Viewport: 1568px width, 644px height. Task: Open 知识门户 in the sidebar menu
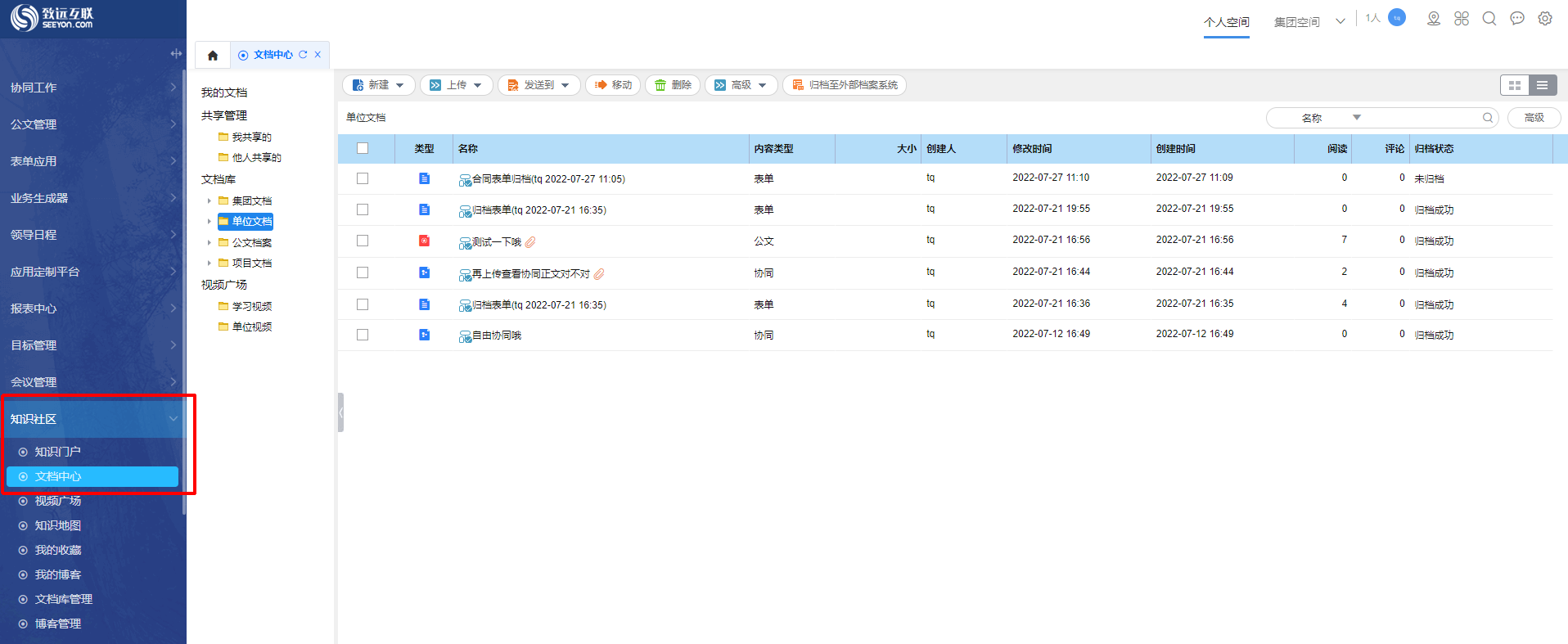[x=57, y=452]
